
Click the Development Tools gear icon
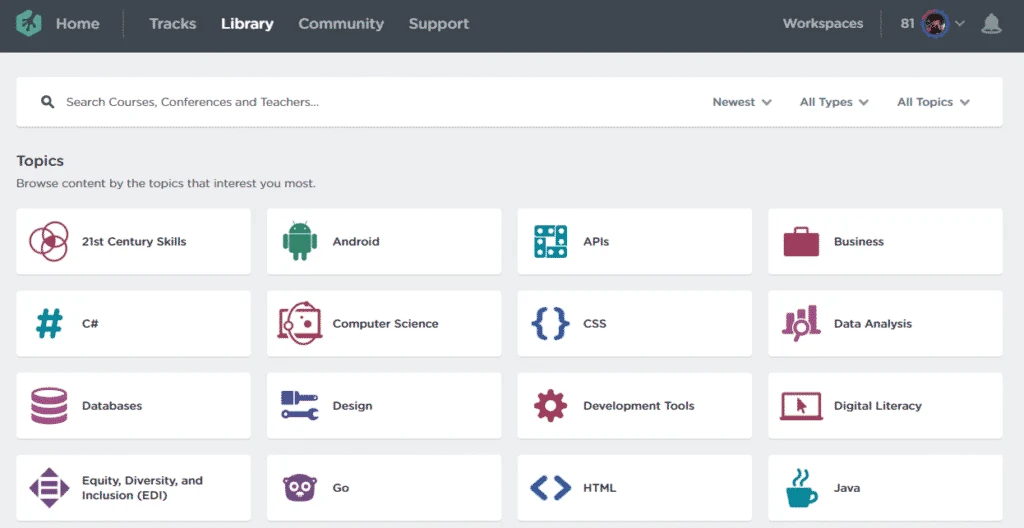550,405
